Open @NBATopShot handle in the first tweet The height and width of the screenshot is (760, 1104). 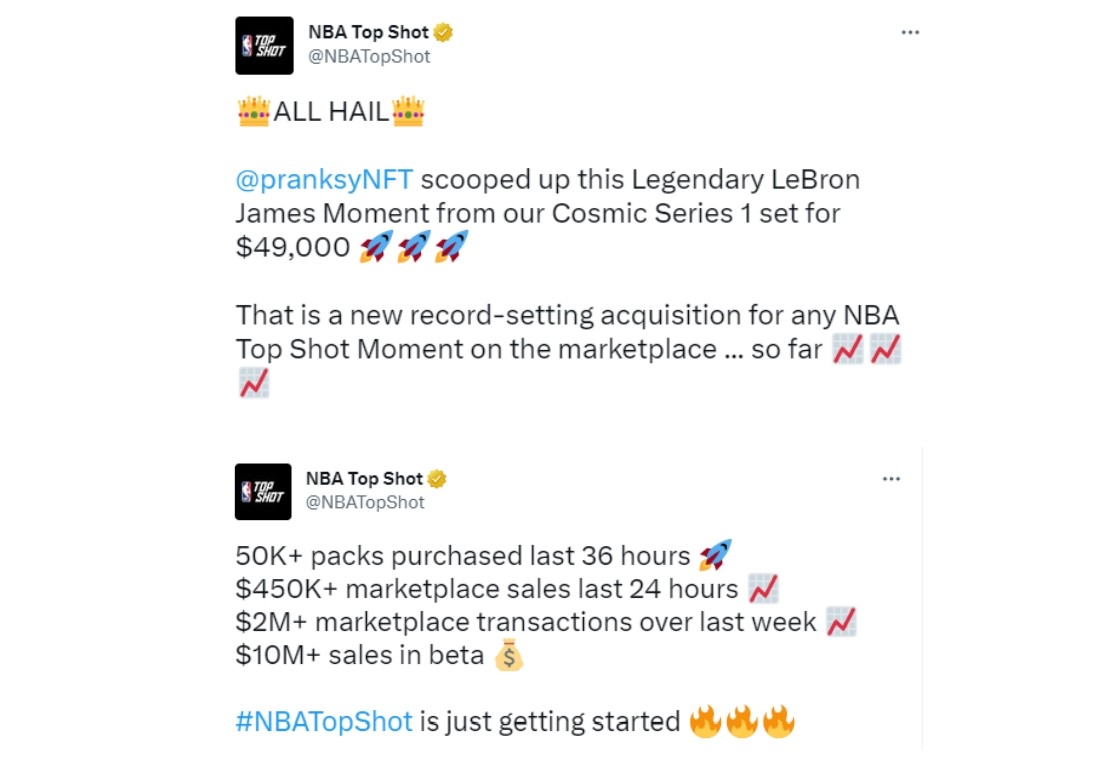[x=369, y=57]
